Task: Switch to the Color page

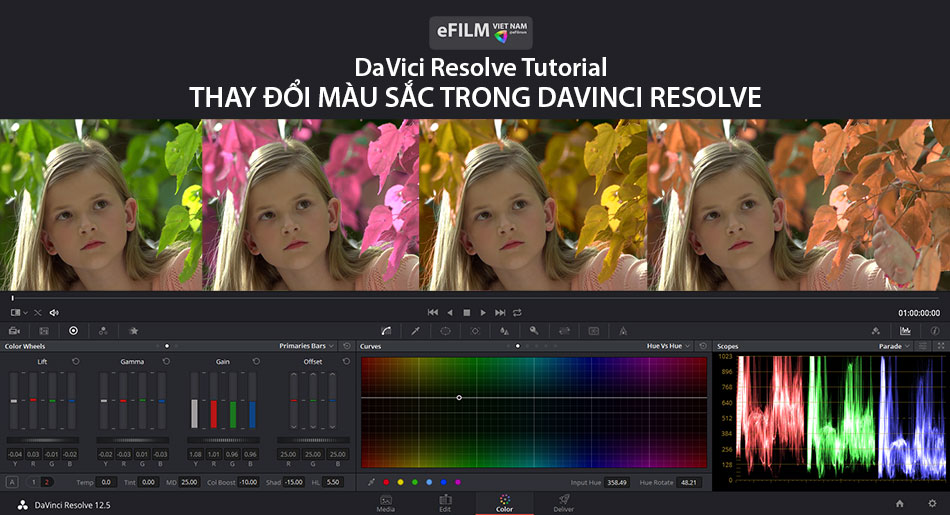Action: click(504, 503)
